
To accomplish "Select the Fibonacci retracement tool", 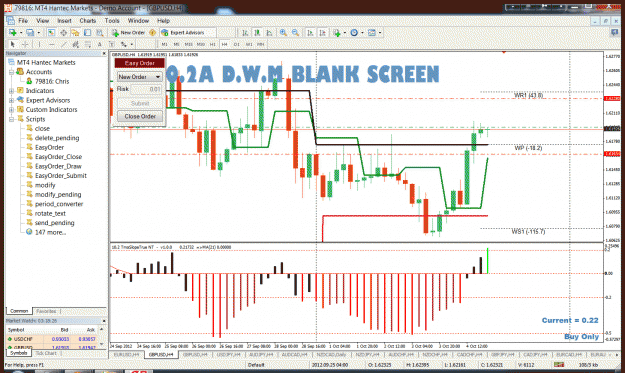I will click(87, 44).
